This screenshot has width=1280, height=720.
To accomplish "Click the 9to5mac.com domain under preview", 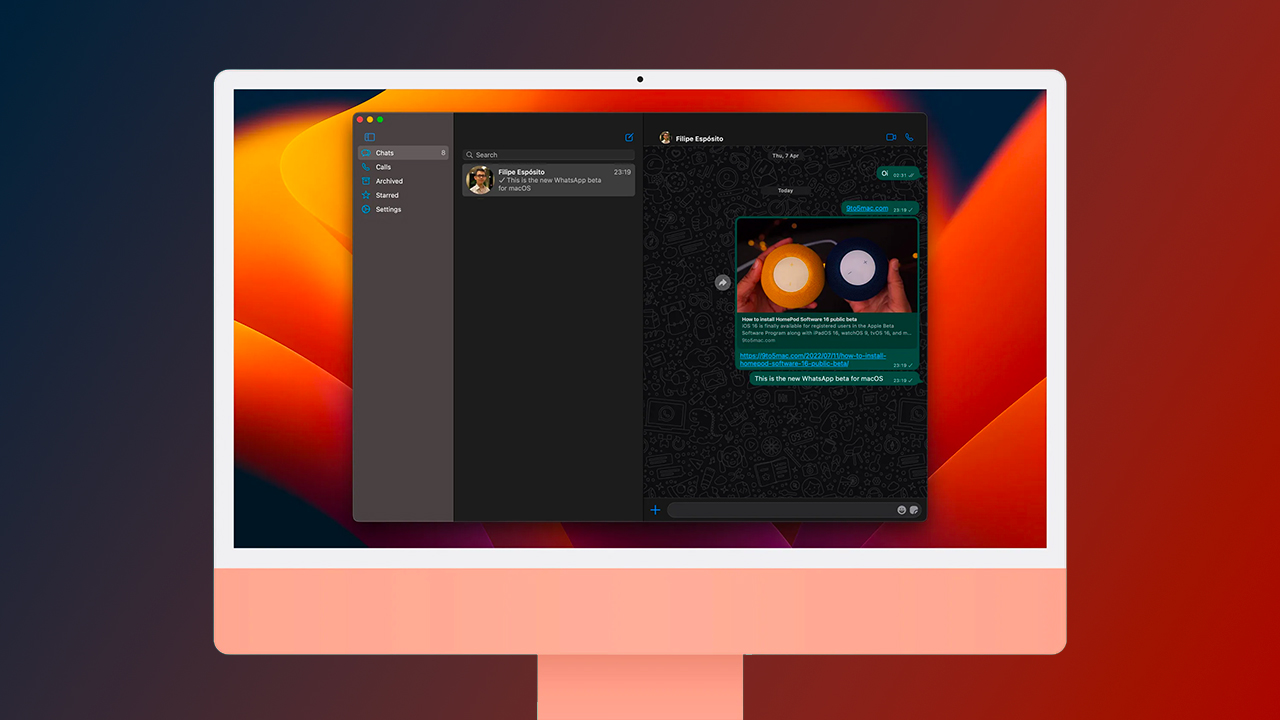I will pos(759,340).
